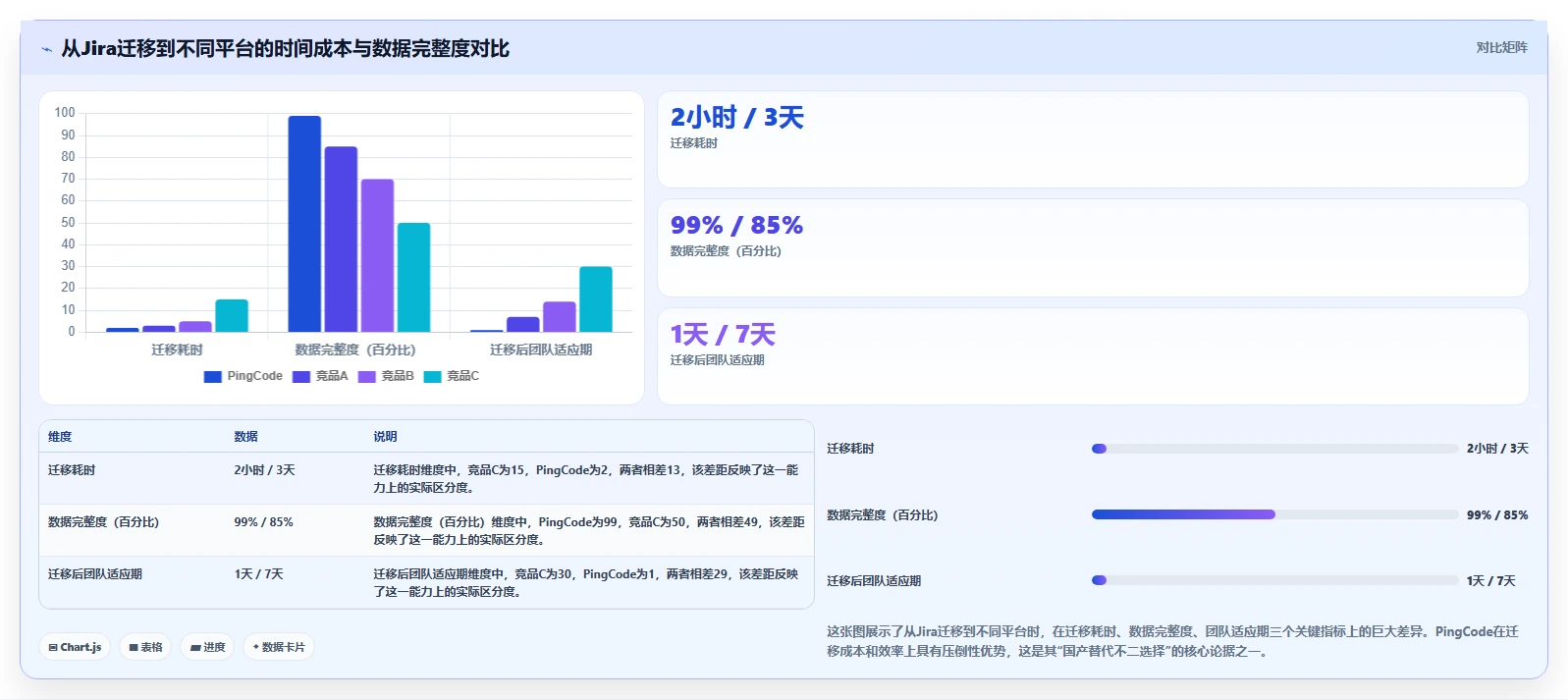Click the 竞品B 数据完整度 bar at 70
The width and height of the screenshot is (1568, 700).
(x=377, y=255)
